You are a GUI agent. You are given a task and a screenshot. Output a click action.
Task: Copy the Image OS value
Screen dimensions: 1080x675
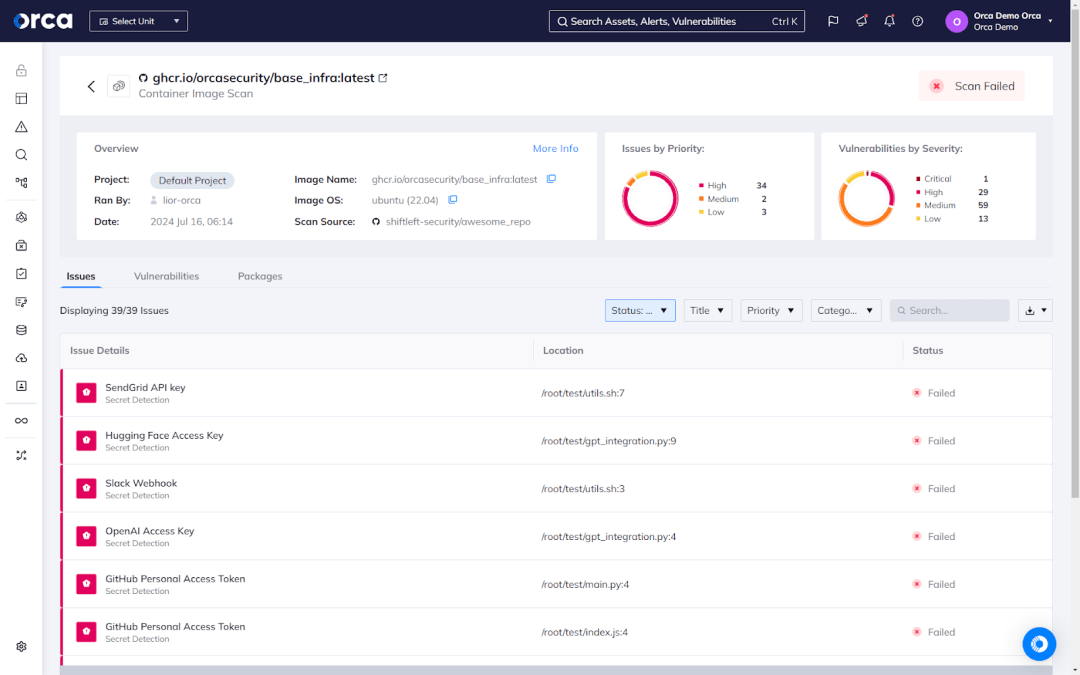pyautogui.click(x=453, y=200)
